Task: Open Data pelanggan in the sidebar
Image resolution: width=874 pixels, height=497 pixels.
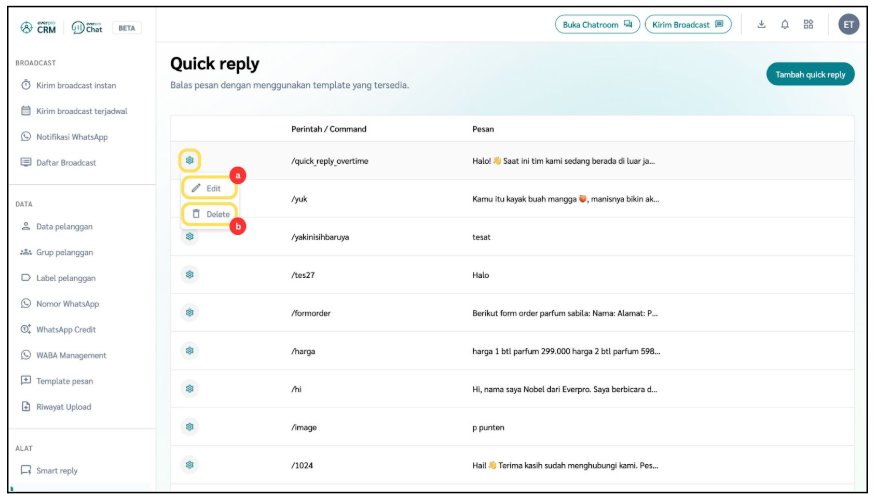Action: pyautogui.click(x=64, y=227)
